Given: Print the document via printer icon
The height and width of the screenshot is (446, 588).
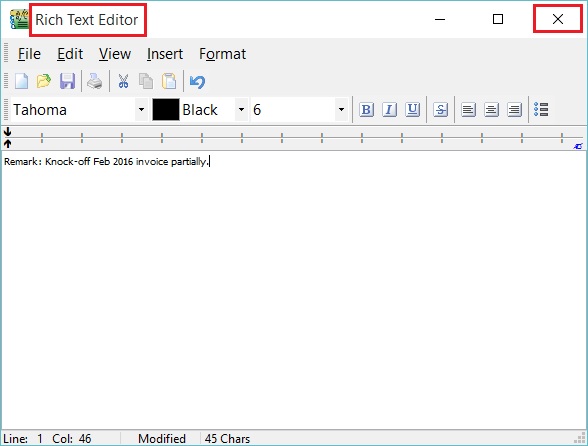Looking at the screenshot, I should 94,81.
